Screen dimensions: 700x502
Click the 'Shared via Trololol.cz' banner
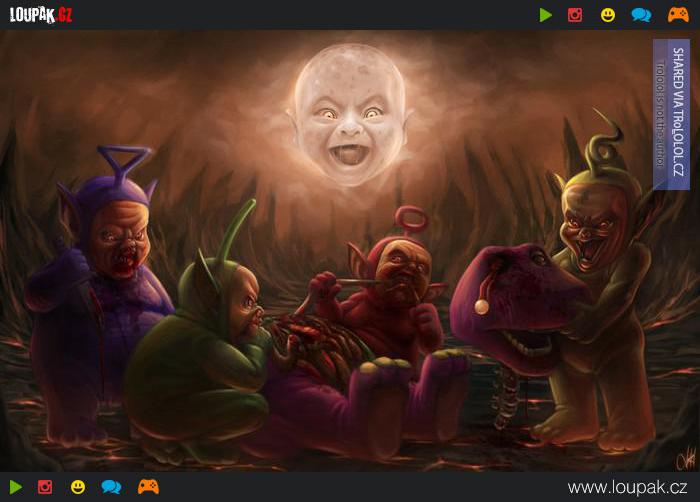(x=671, y=114)
